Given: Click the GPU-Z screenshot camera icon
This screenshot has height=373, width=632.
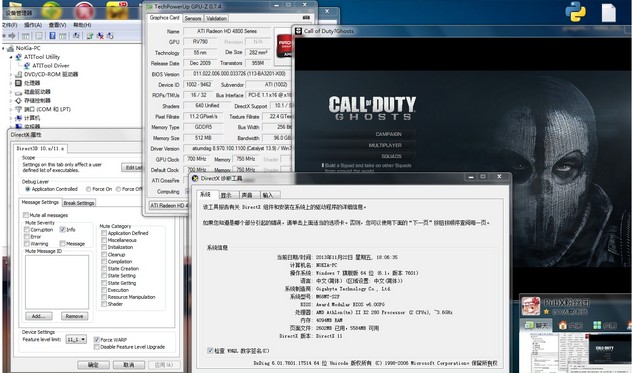Looking at the screenshot, I should point(306,18).
